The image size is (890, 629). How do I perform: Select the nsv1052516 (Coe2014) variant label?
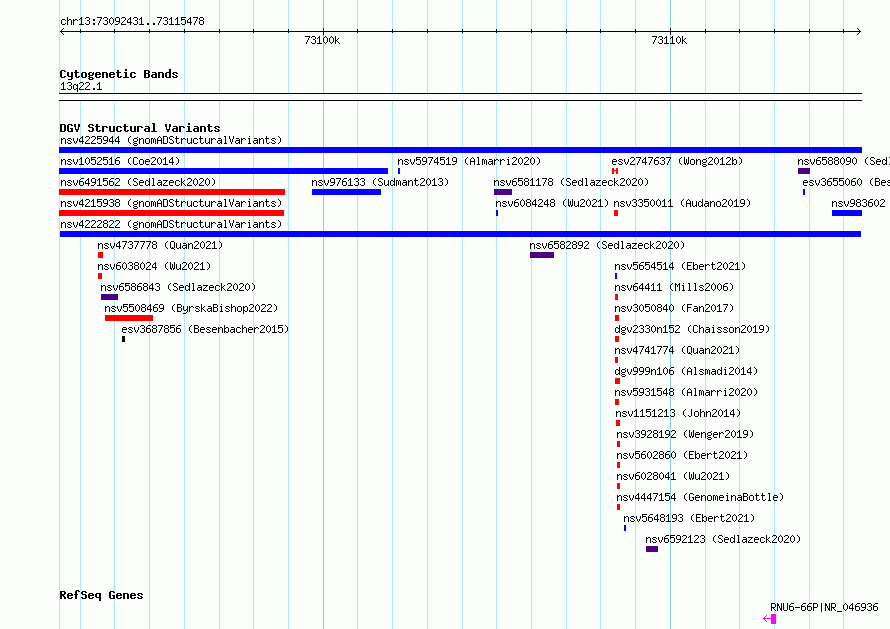(120, 161)
